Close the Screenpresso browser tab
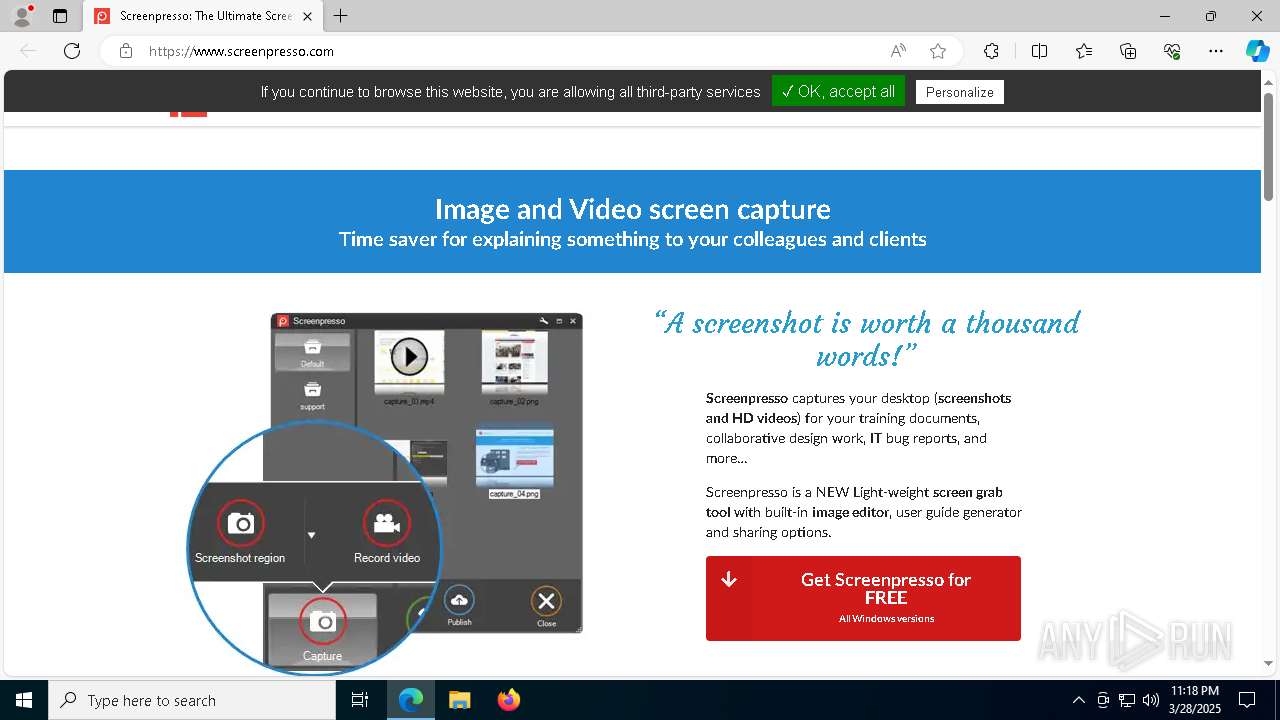Screen dimensions: 1280x720 (307, 16)
